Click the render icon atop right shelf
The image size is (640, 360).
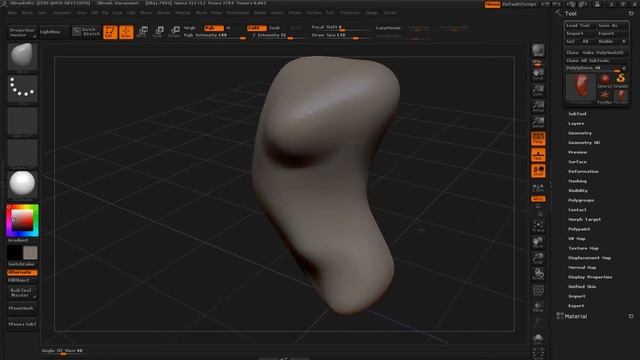538,51
